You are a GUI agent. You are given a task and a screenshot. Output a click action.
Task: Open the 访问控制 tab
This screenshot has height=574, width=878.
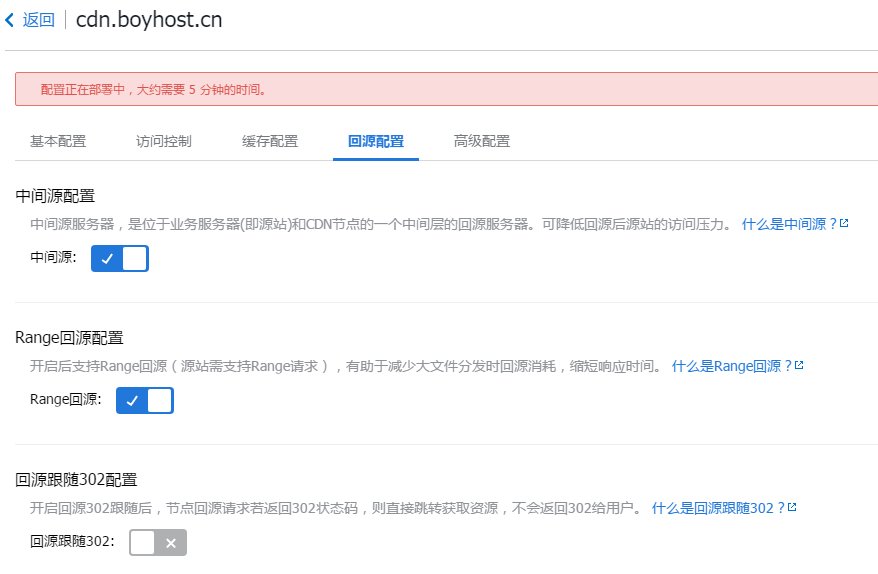[164, 141]
